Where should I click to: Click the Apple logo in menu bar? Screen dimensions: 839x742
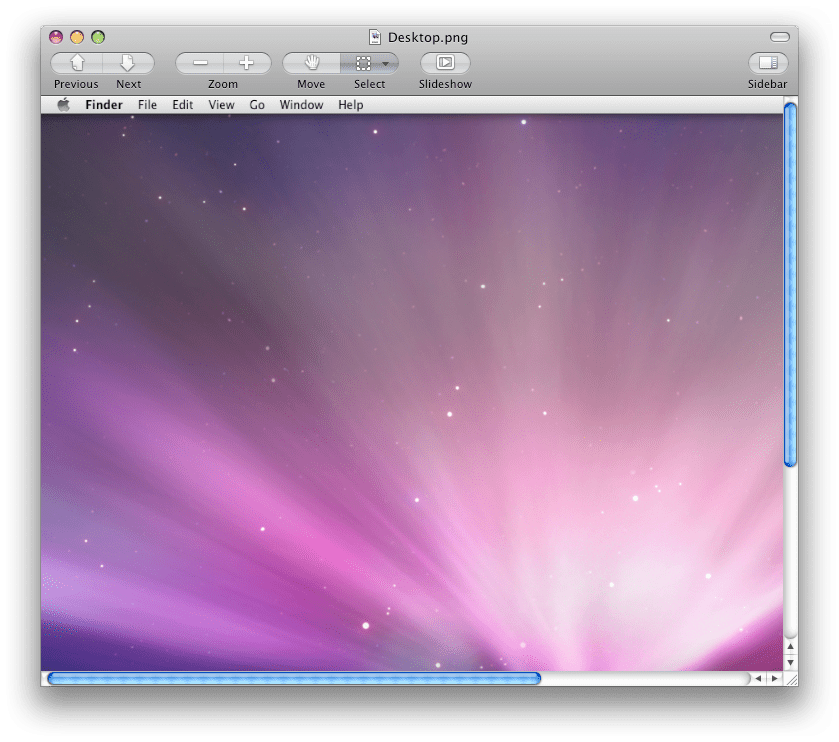point(63,105)
